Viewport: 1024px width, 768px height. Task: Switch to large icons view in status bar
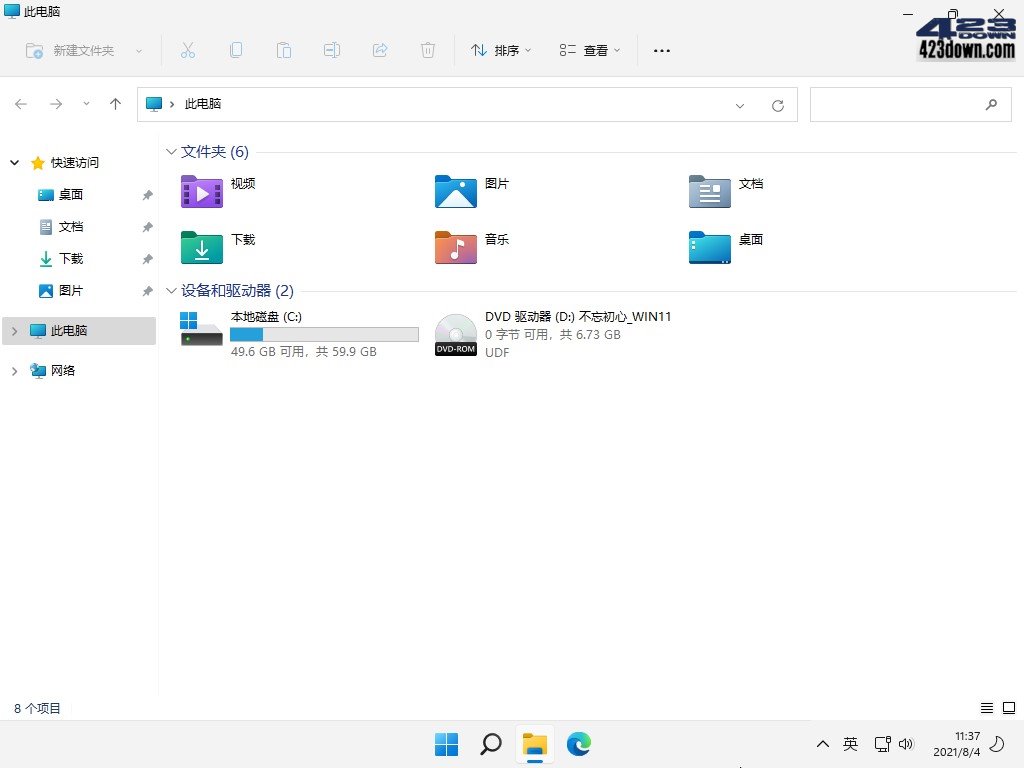point(1008,708)
